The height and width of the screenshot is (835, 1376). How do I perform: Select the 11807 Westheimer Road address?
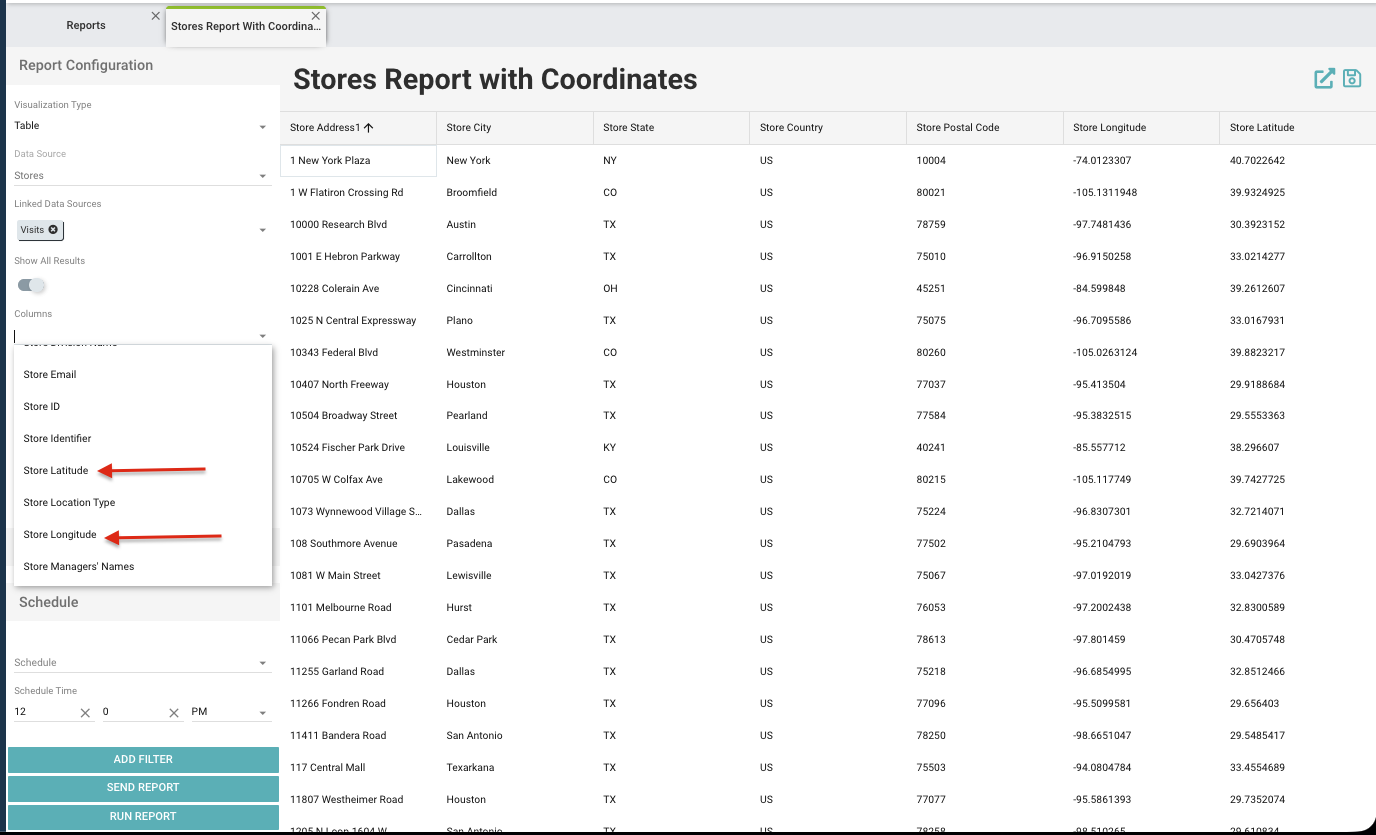(x=358, y=800)
